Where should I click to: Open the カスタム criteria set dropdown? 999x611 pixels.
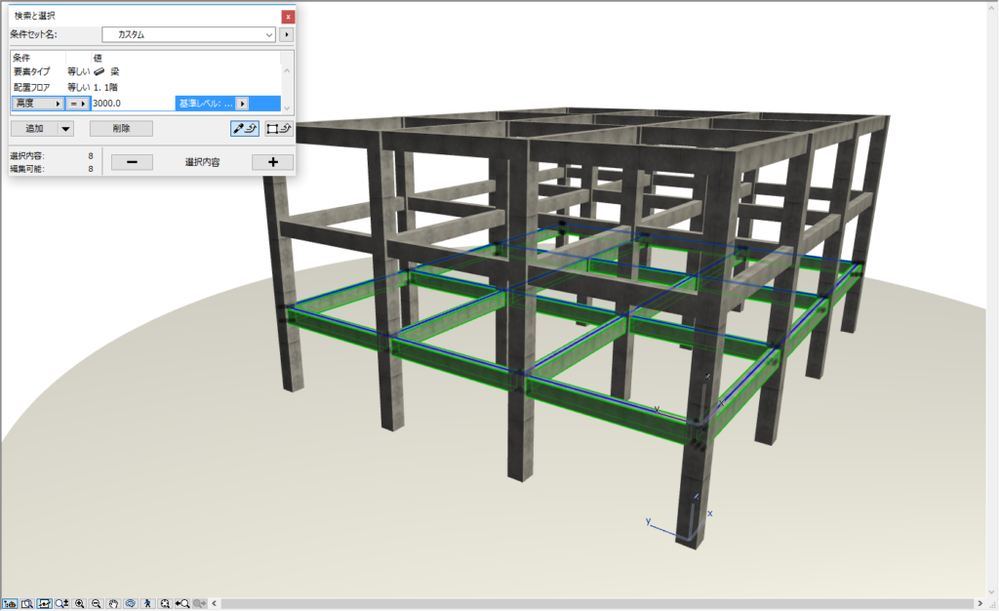(189, 34)
